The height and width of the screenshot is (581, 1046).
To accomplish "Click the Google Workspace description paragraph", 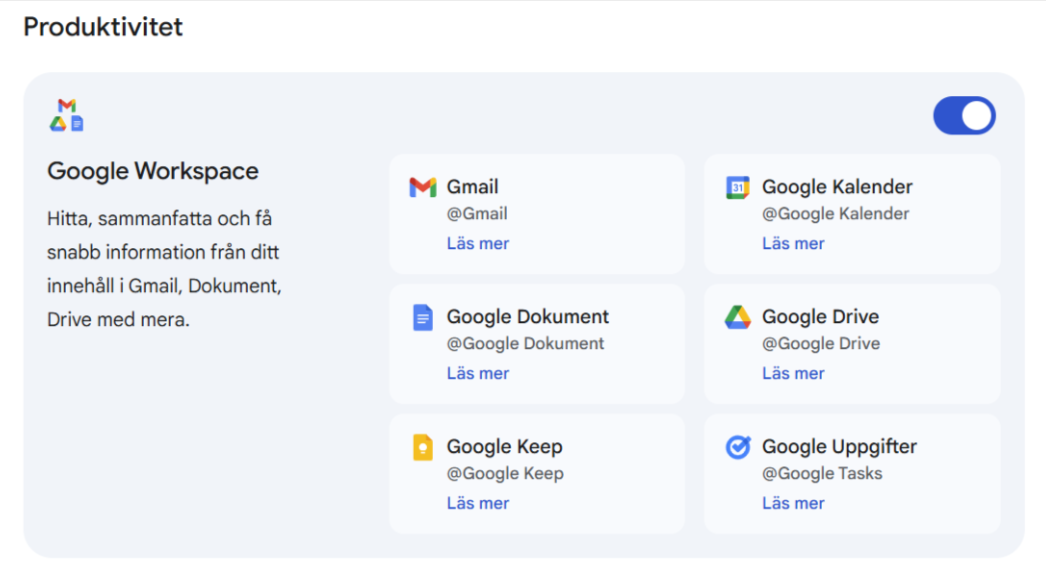I will click(165, 269).
